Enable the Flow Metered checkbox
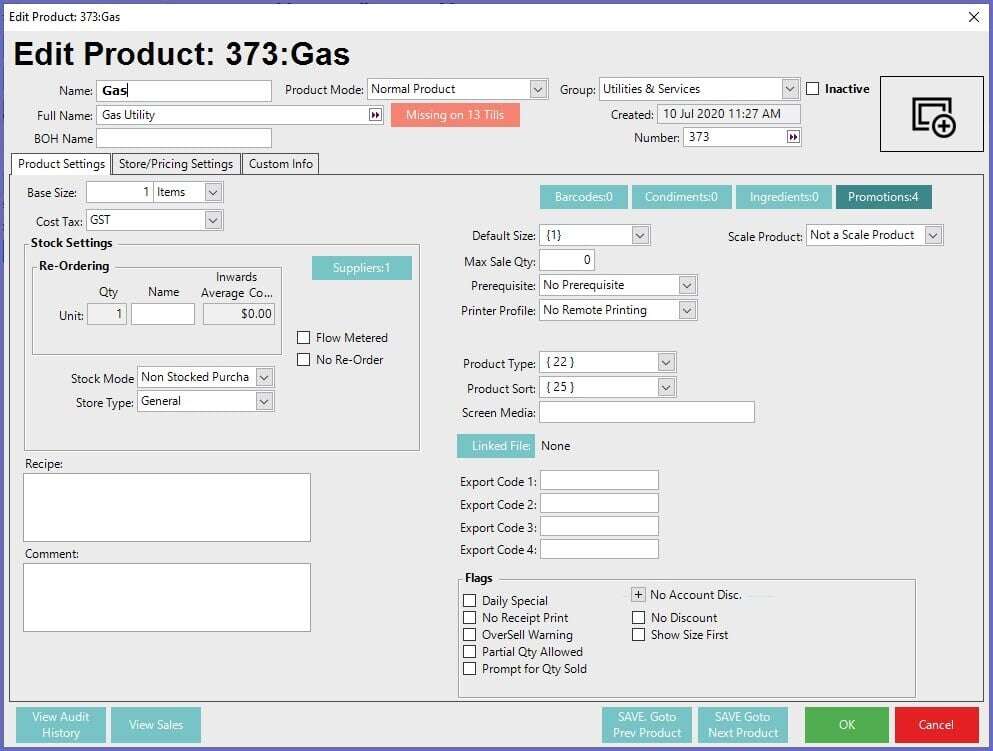 point(304,338)
